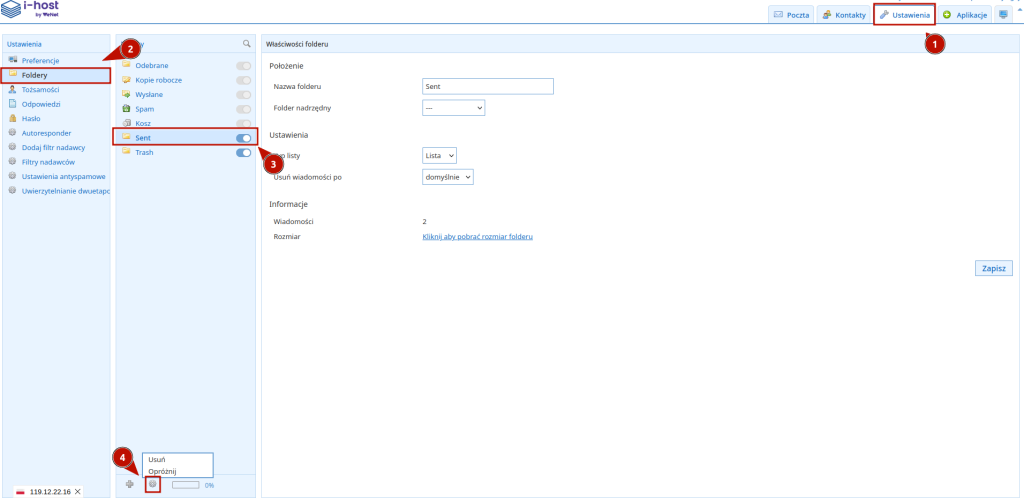
Task: Click the search icon in folder list header
Action: click(x=246, y=44)
